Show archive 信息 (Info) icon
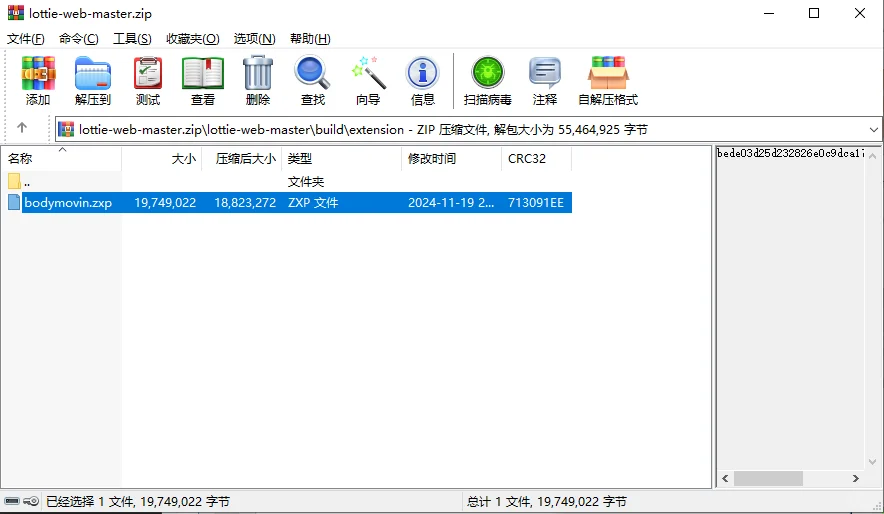This screenshot has height=514, width=884. pyautogui.click(x=422, y=73)
